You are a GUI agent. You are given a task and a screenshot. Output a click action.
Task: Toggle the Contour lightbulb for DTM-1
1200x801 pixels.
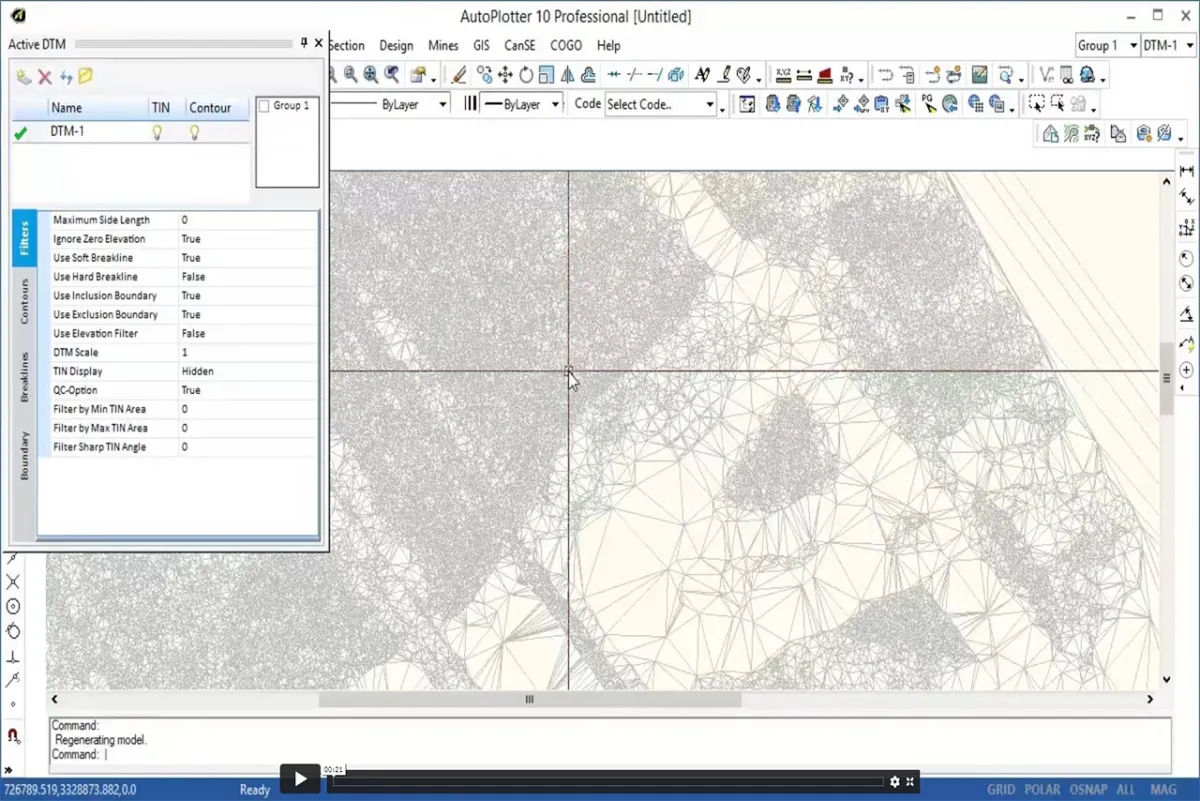[x=195, y=132]
